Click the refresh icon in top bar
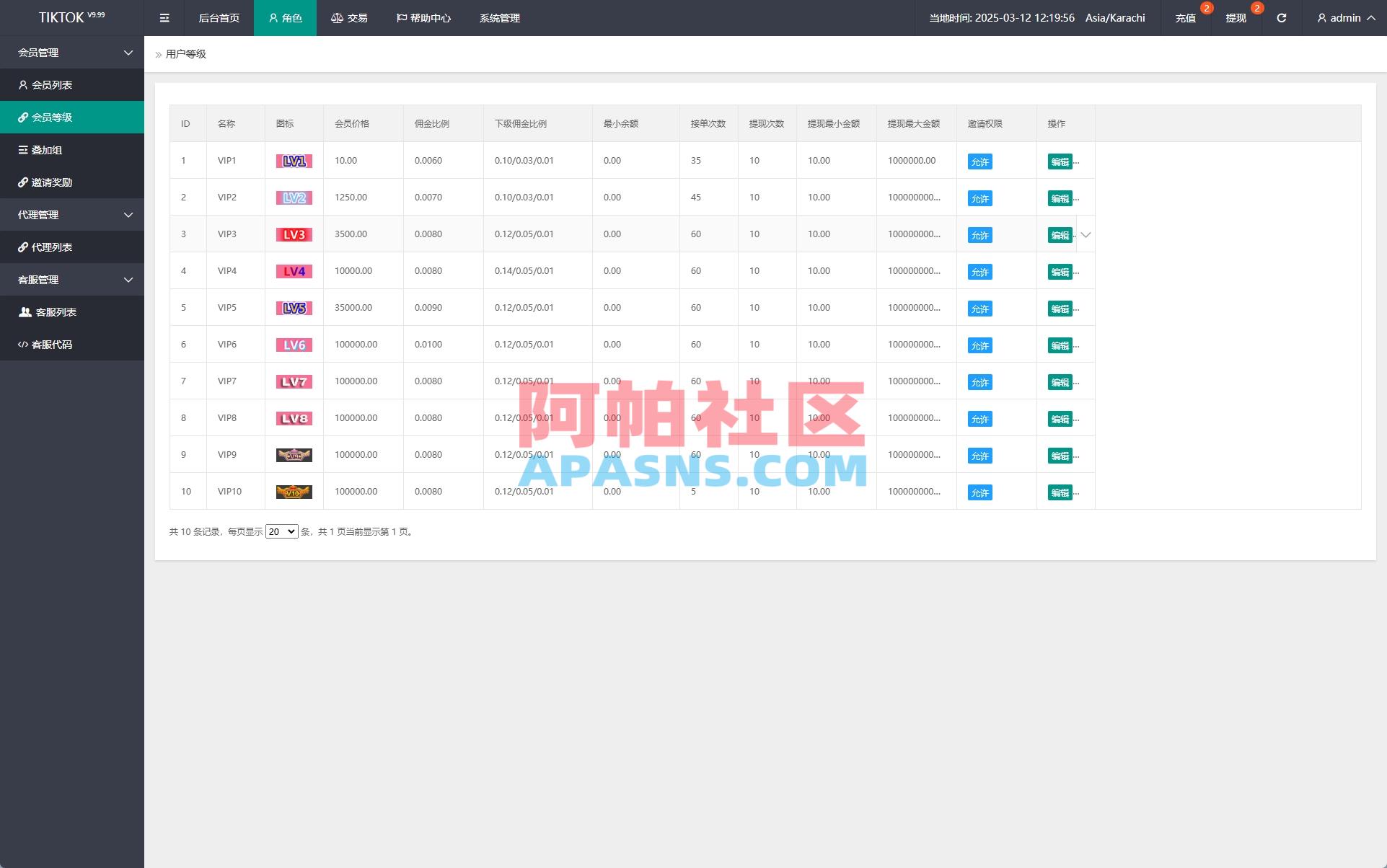This screenshot has height=868, width=1387. click(x=1282, y=18)
